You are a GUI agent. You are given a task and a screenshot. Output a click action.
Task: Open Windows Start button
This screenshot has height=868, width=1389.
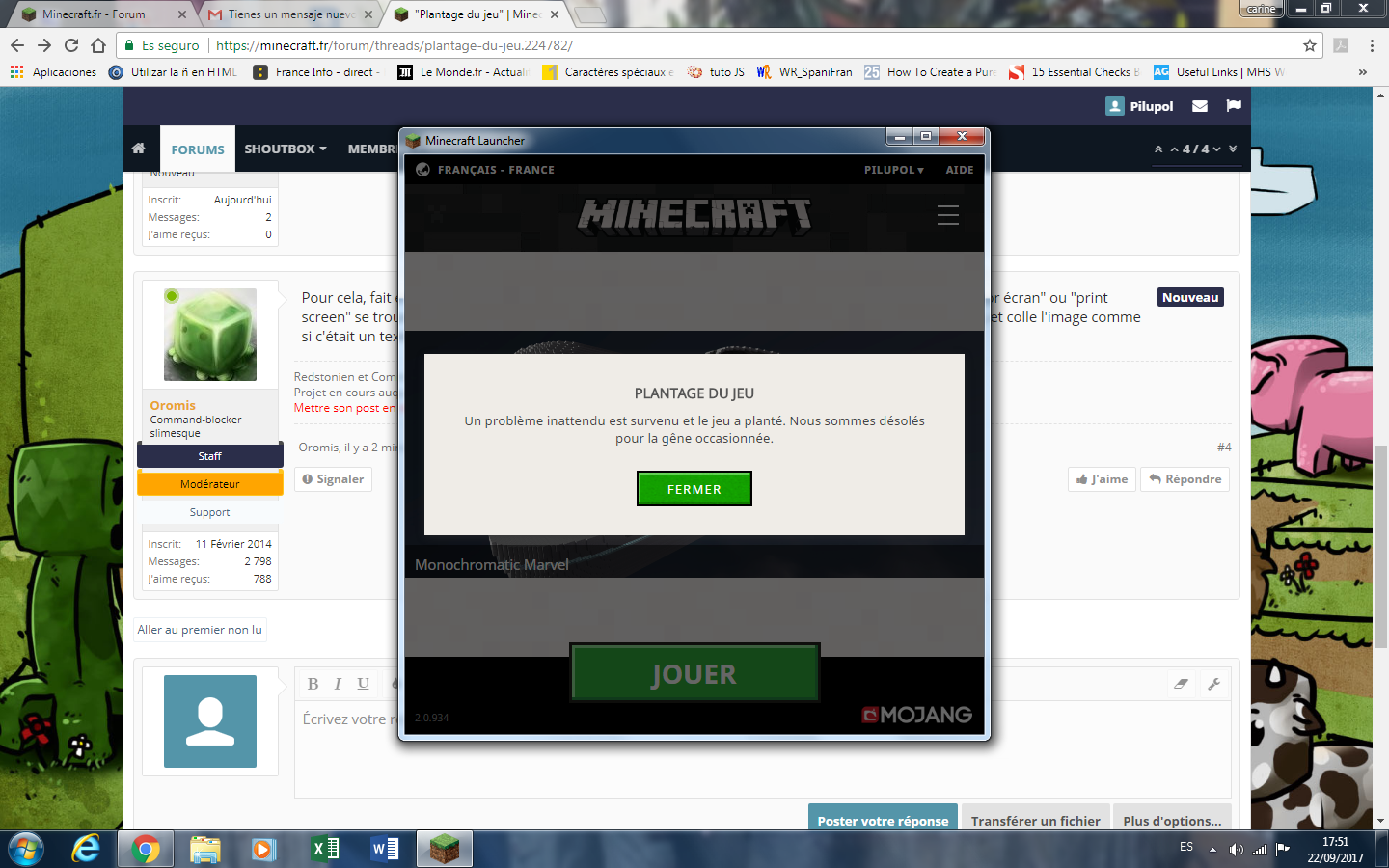(26, 849)
